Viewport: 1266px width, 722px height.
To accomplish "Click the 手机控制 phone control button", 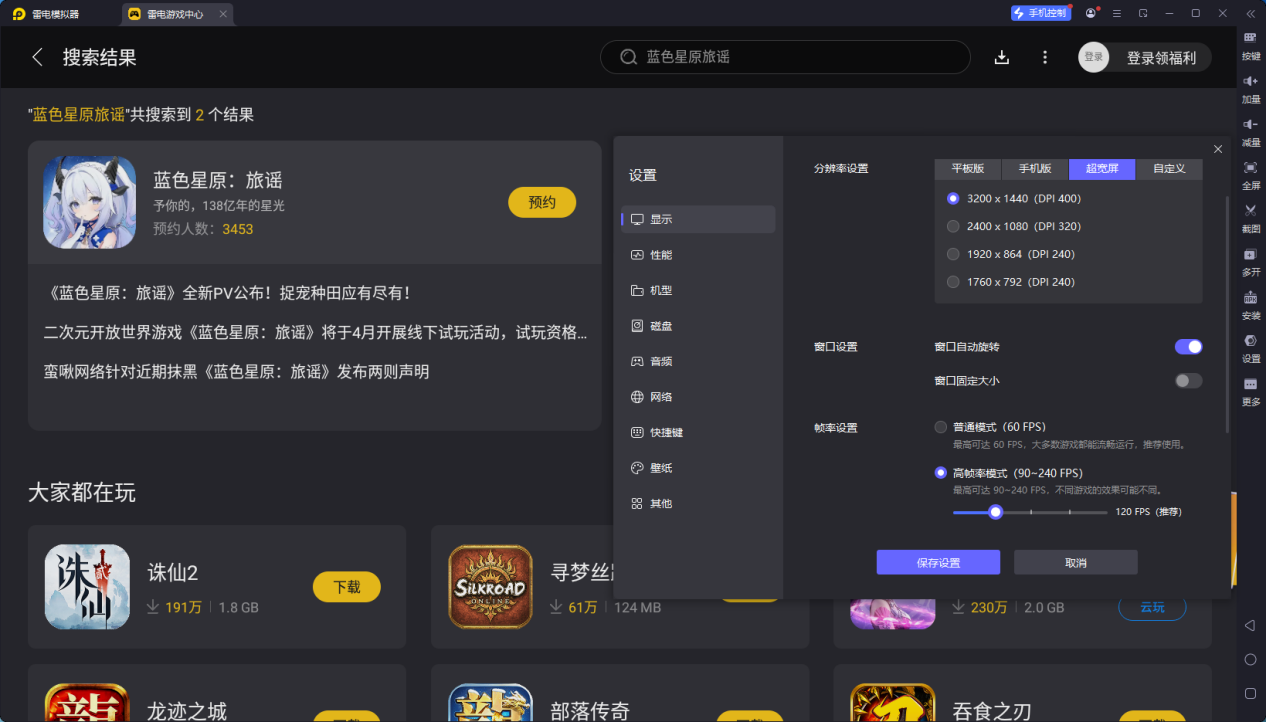I will pos(1040,13).
